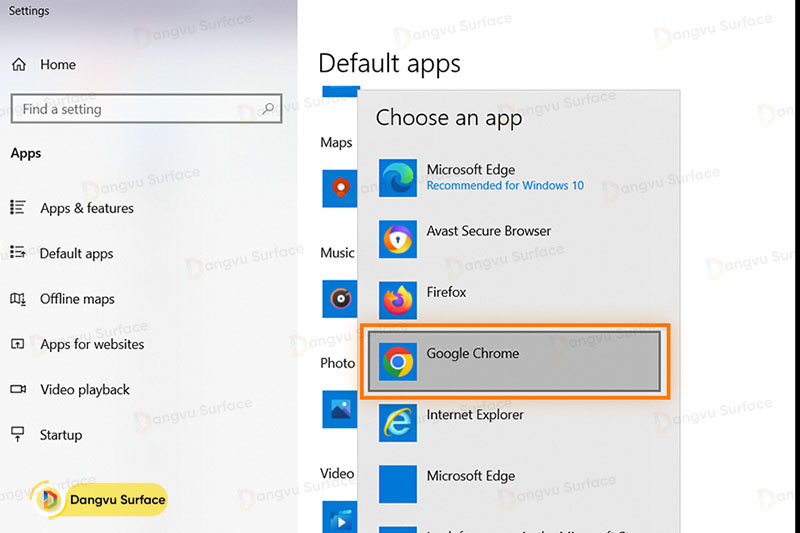Click the Maps default app icon
The height and width of the screenshot is (533, 800).
[x=340, y=188]
